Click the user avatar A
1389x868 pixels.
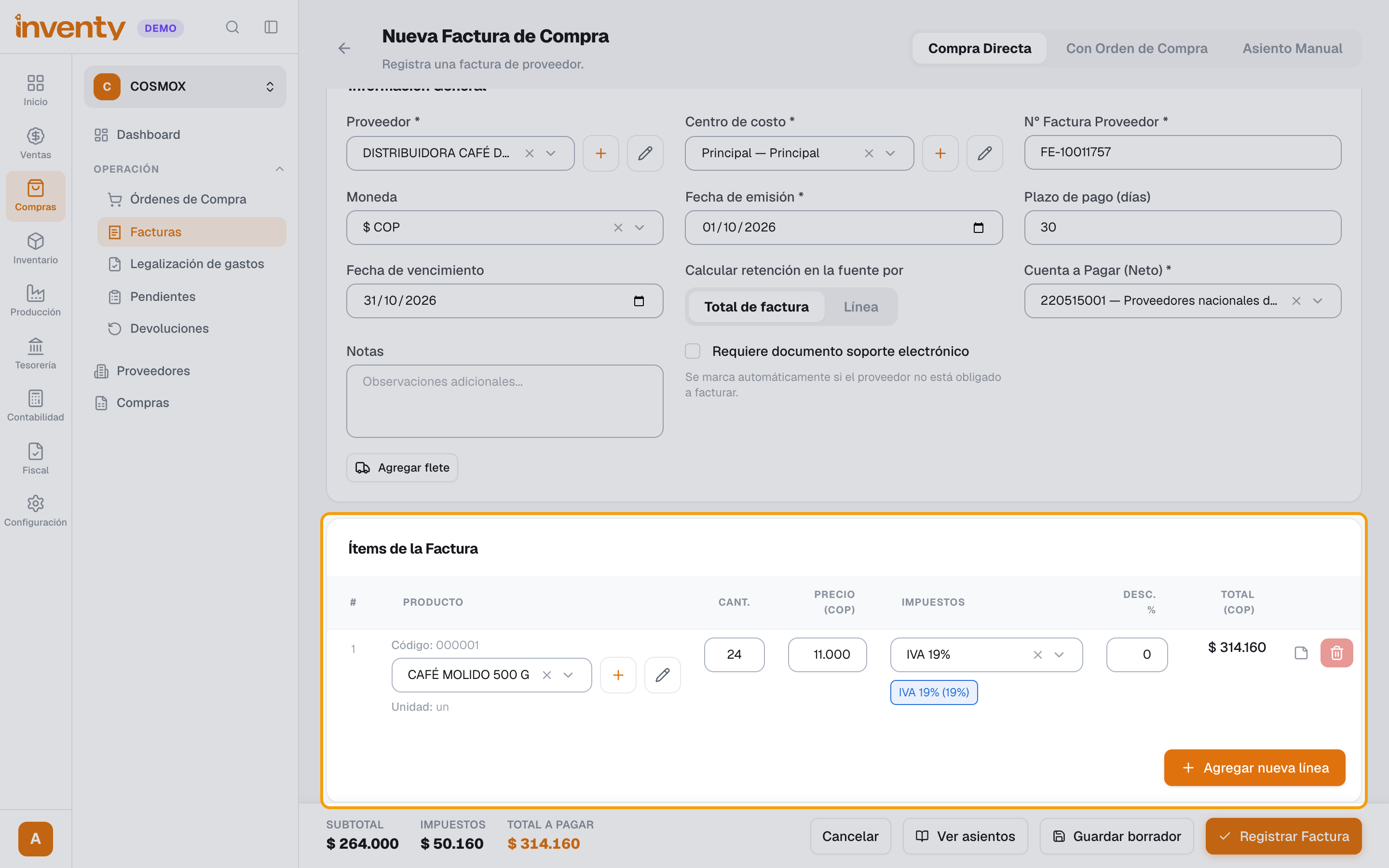pos(36,839)
